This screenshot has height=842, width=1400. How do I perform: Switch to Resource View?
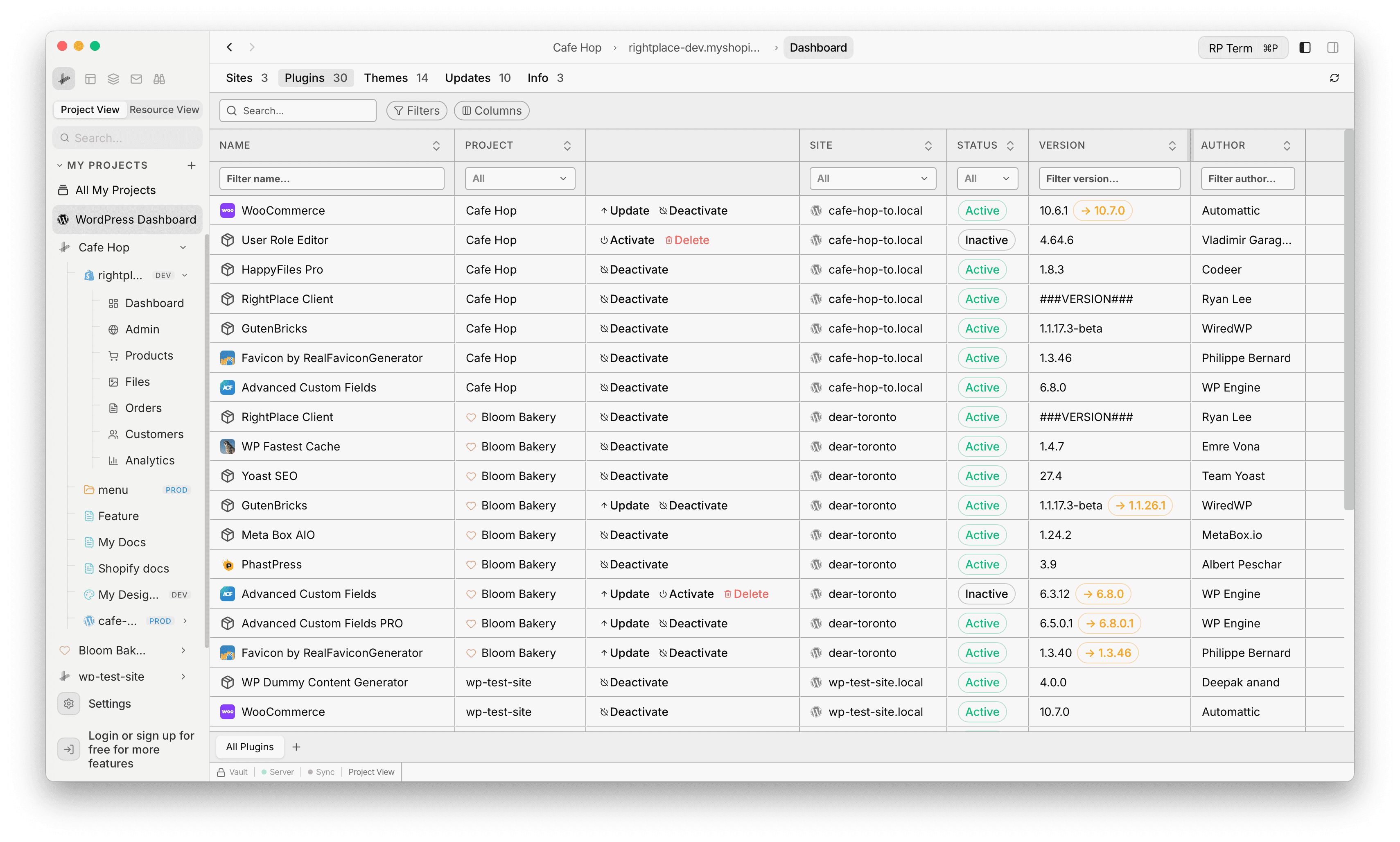pos(164,109)
